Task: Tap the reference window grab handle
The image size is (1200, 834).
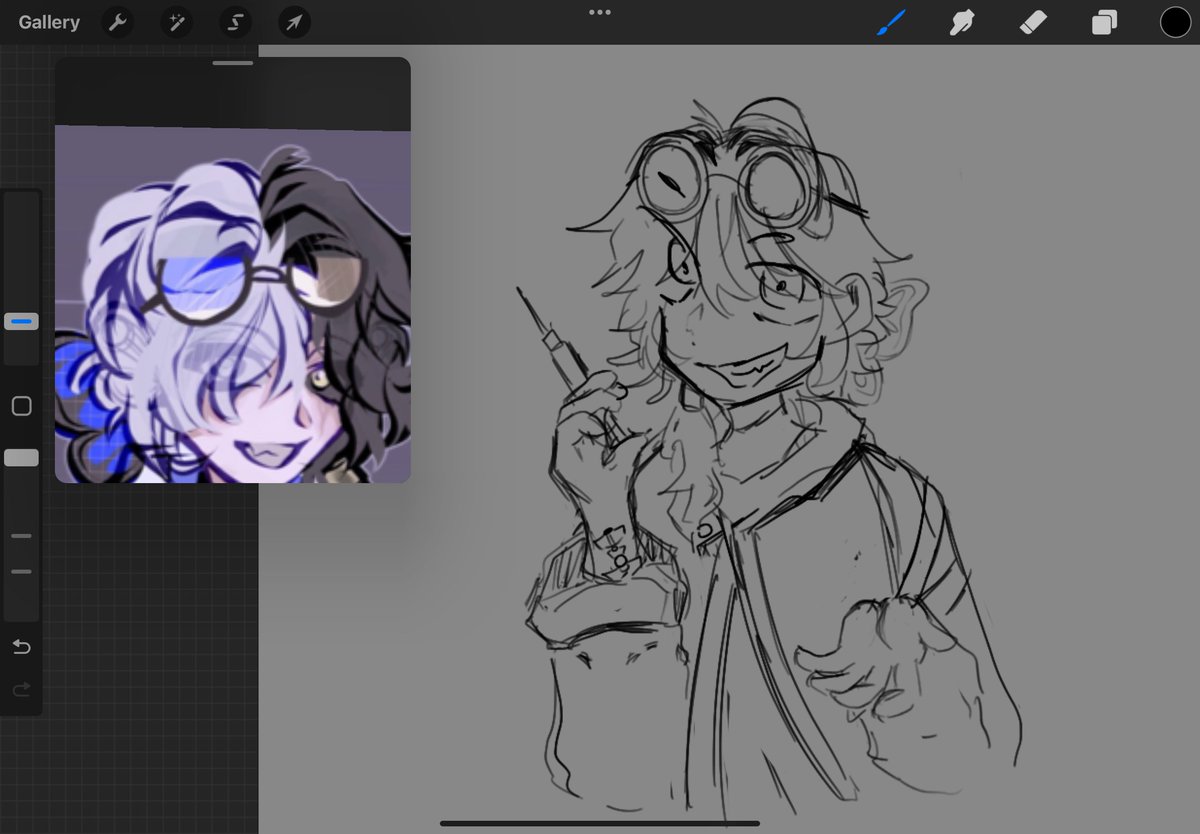Action: click(x=233, y=63)
